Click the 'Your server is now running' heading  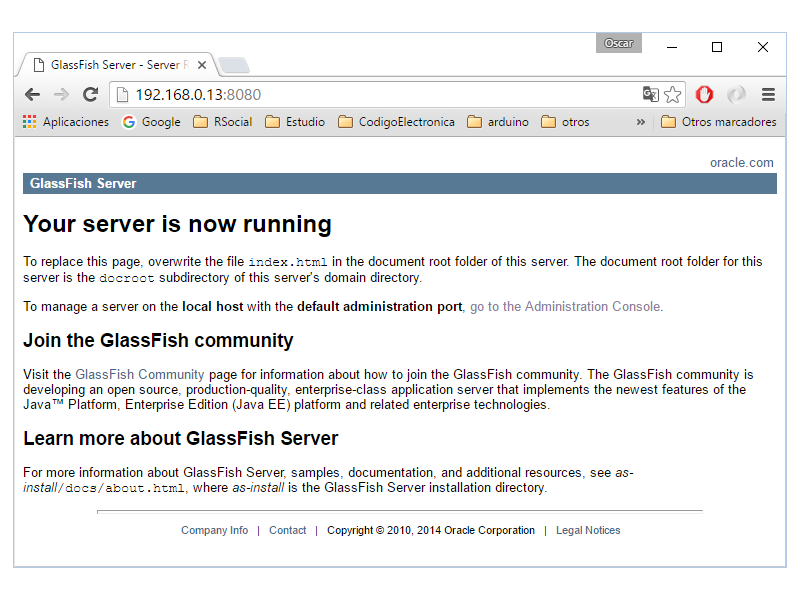(178, 224)
